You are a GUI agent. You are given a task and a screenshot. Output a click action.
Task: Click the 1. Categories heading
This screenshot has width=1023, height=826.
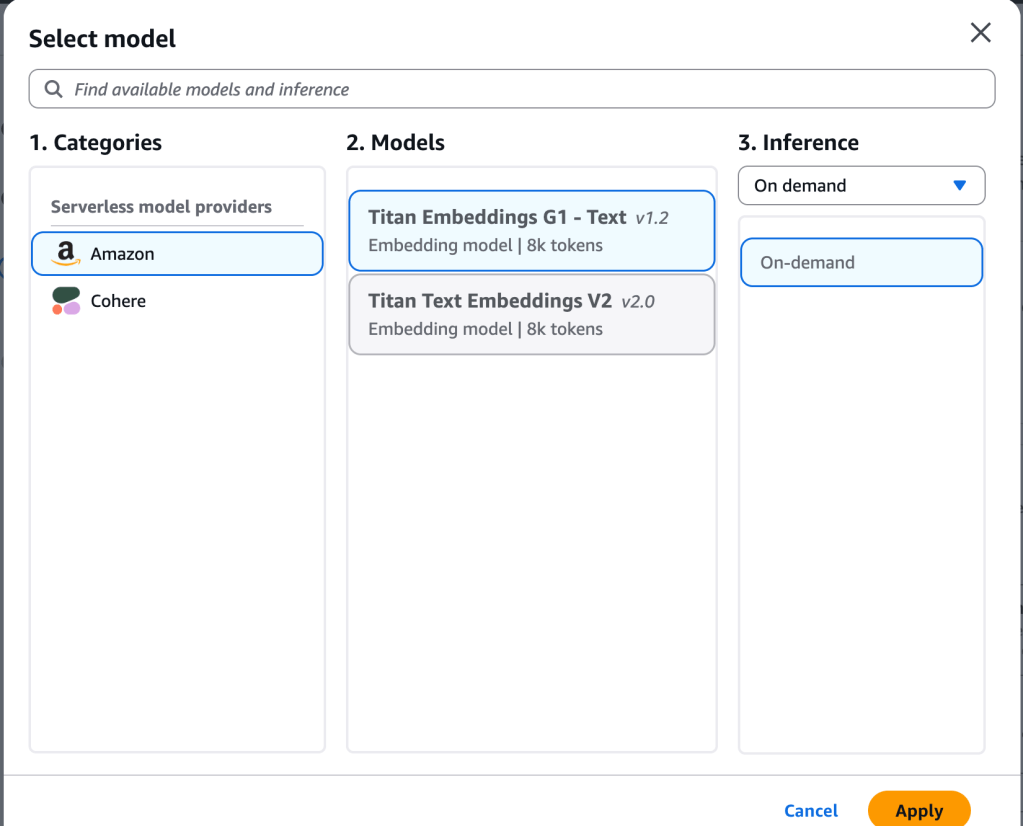tap(95, 143)
